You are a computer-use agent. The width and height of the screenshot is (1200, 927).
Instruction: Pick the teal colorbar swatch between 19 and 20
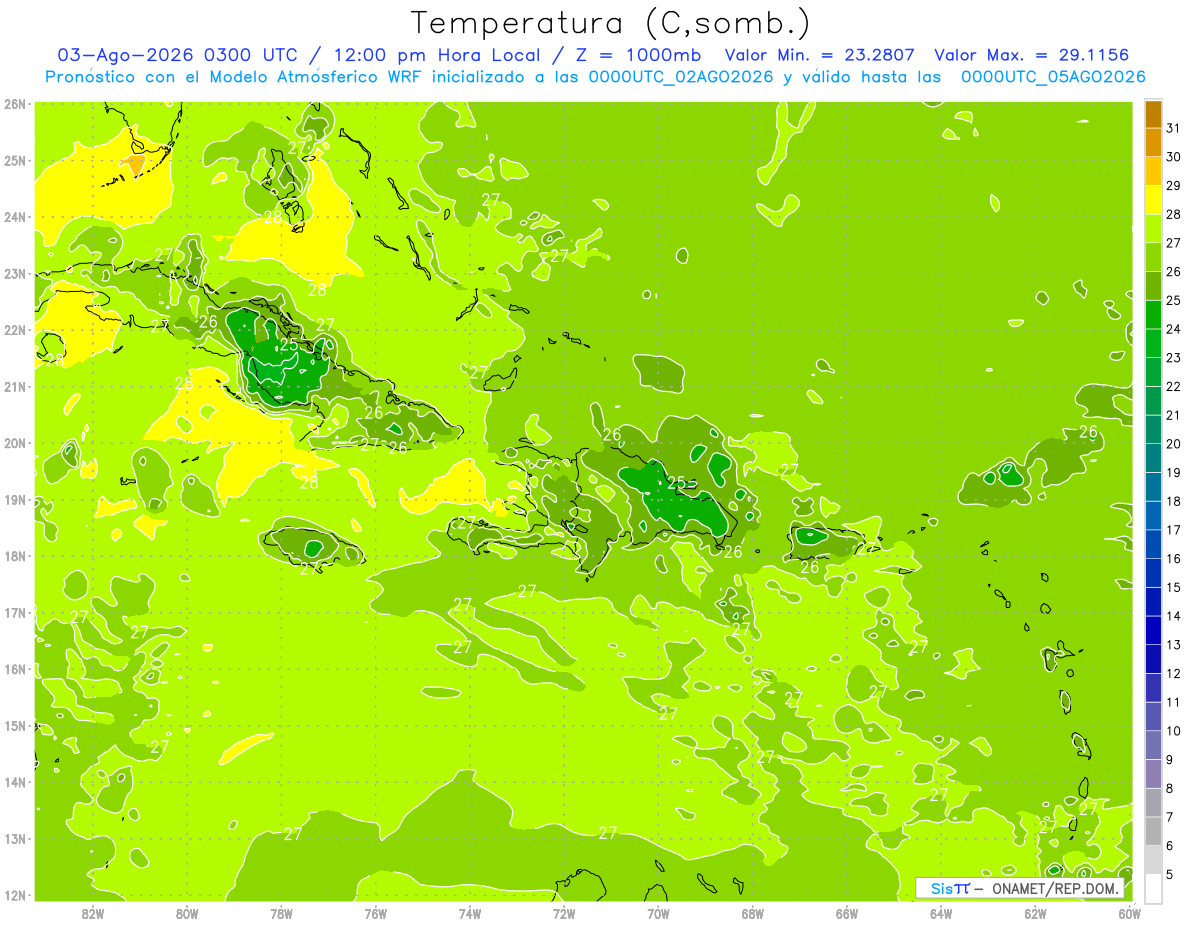1153,458
